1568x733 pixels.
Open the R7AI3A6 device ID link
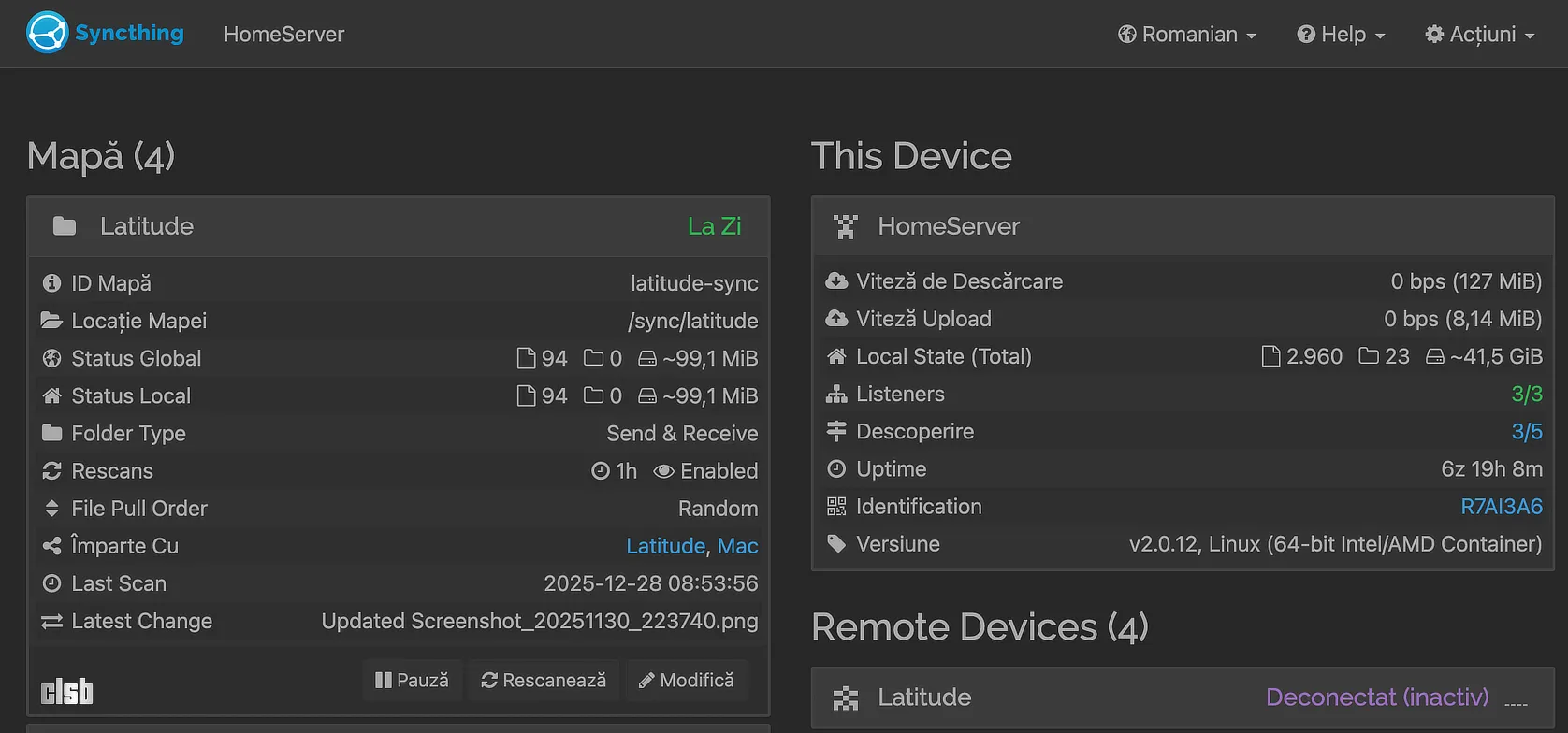(x=1501, y=507)
